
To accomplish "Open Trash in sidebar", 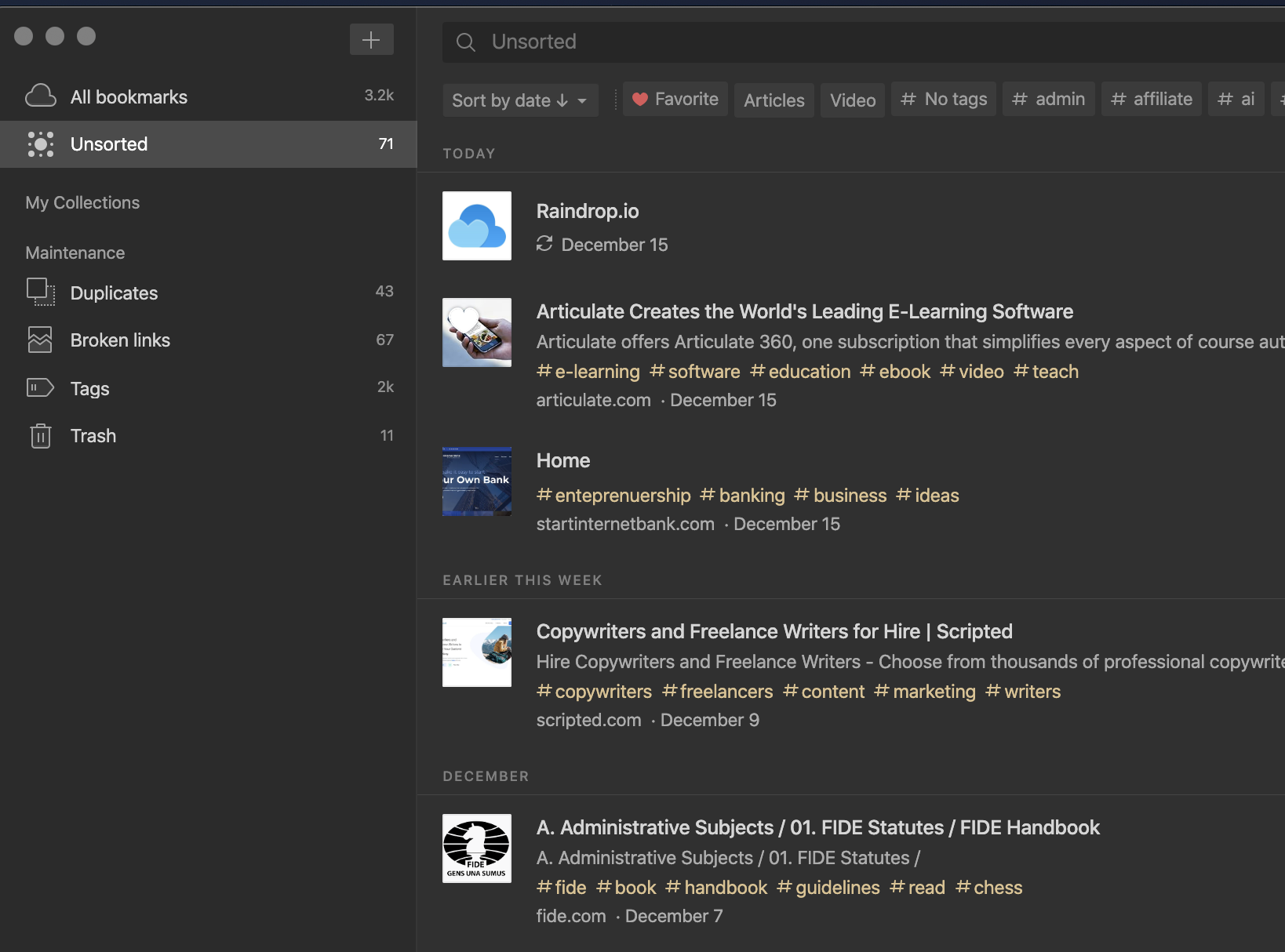I will [209, 435].
